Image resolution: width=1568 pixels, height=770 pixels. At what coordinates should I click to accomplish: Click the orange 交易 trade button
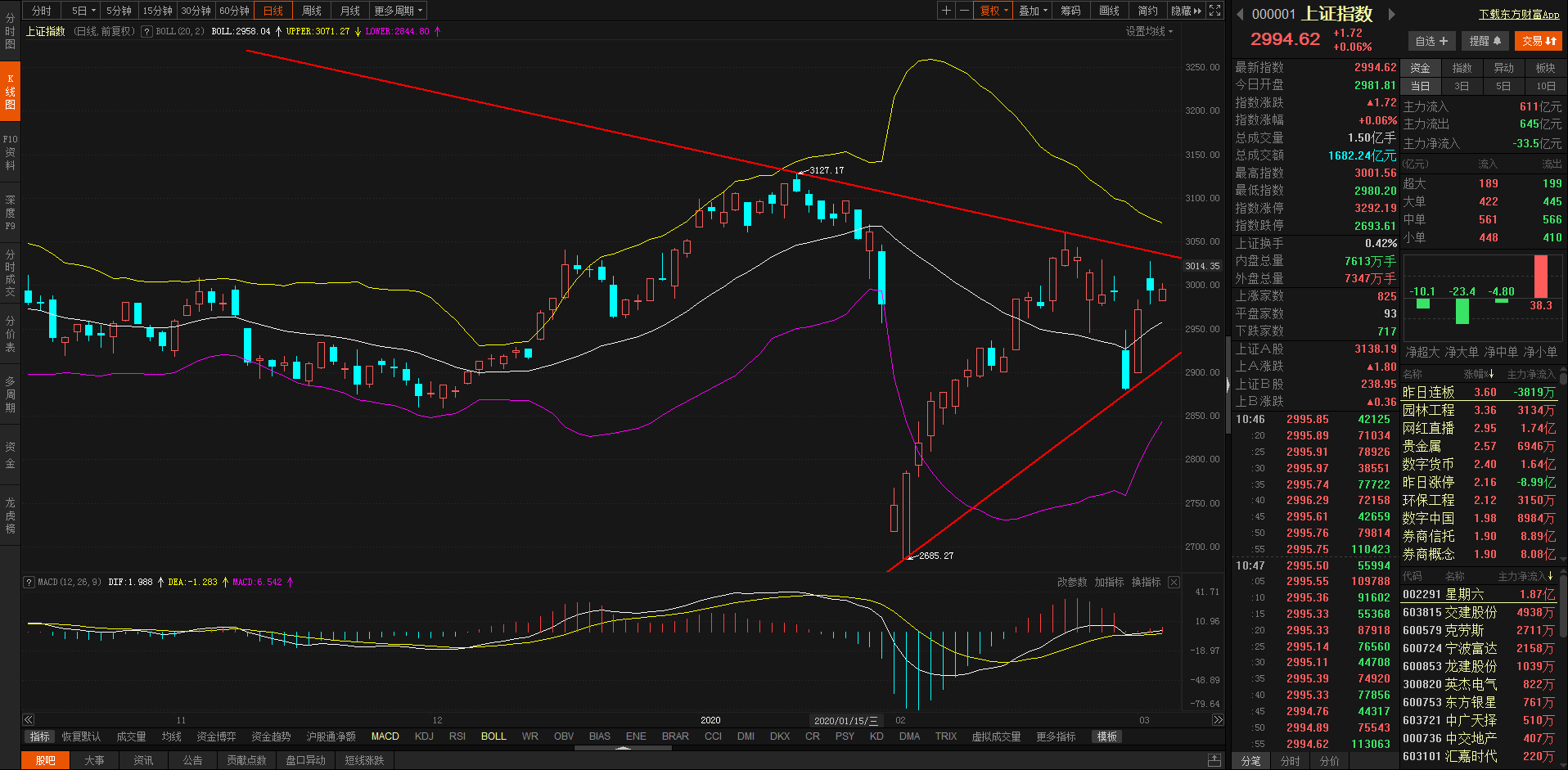coord(1539,41)
